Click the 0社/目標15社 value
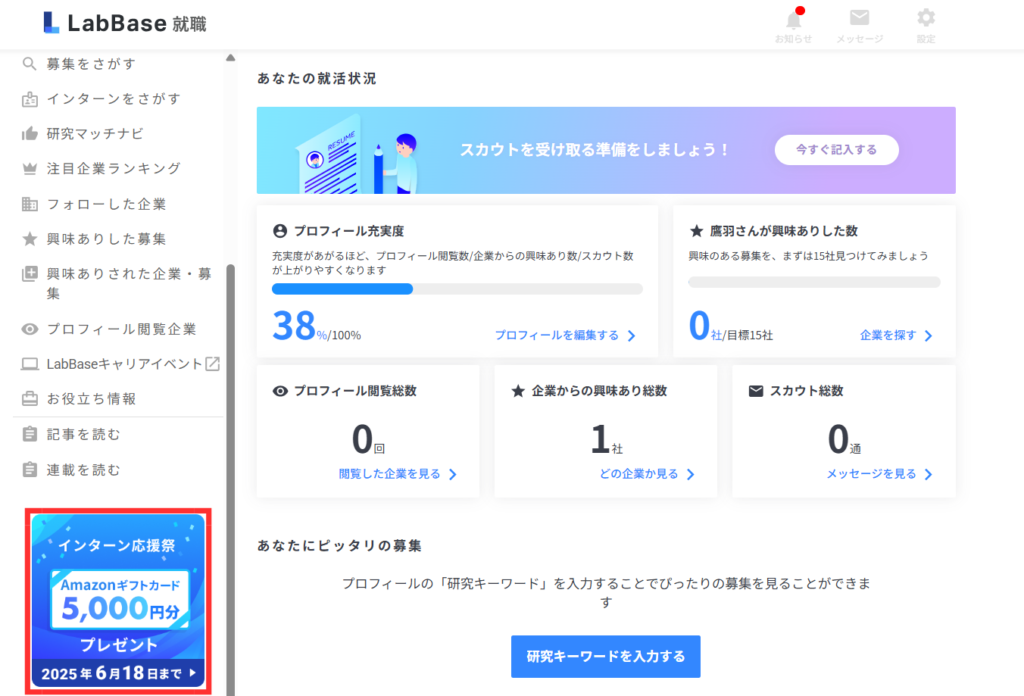Screen dimensions: 1024x696 coord(731,326)
